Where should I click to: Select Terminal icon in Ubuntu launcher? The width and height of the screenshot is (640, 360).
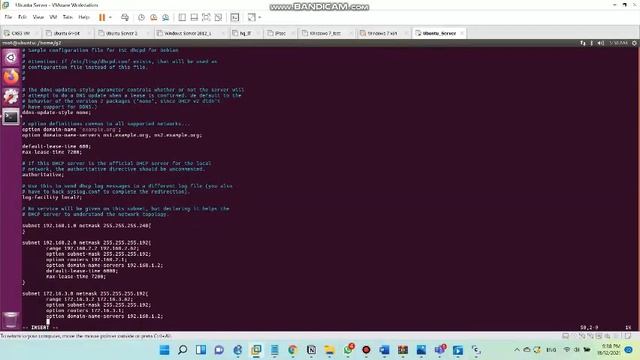[11, 117]
